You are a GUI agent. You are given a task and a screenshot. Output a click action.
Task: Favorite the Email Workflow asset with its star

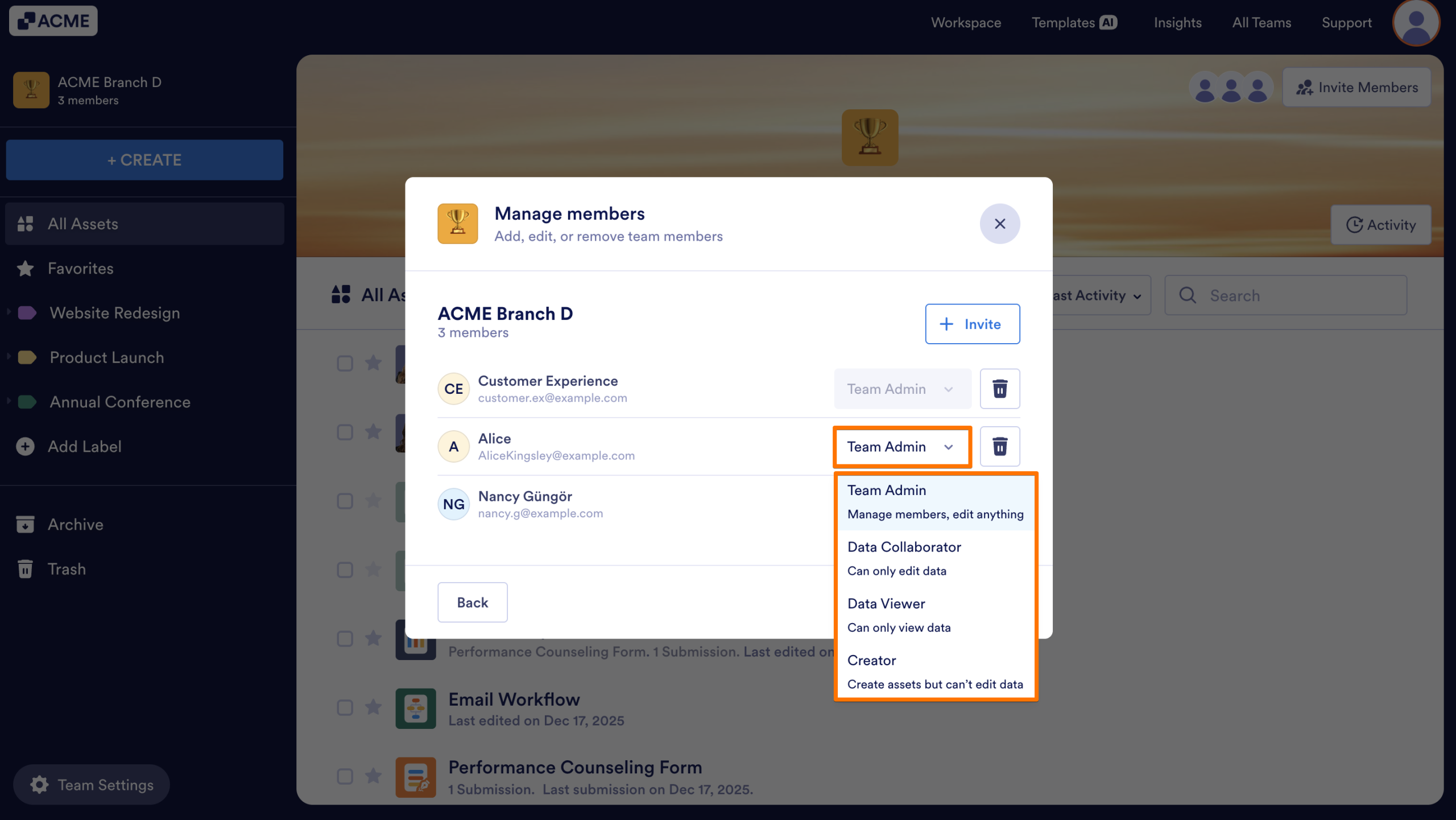point(373,707)
